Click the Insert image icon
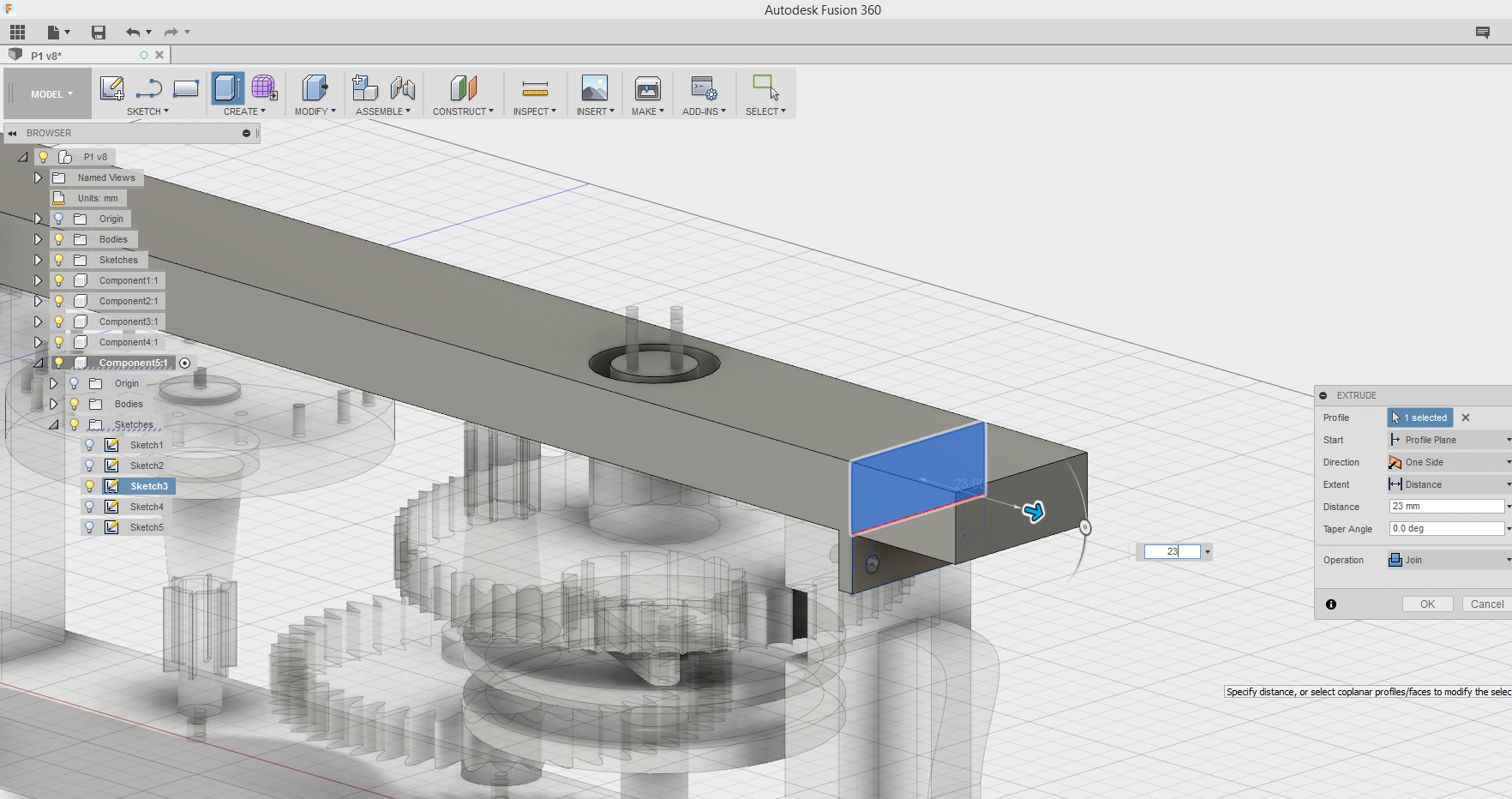 point(595,88)
